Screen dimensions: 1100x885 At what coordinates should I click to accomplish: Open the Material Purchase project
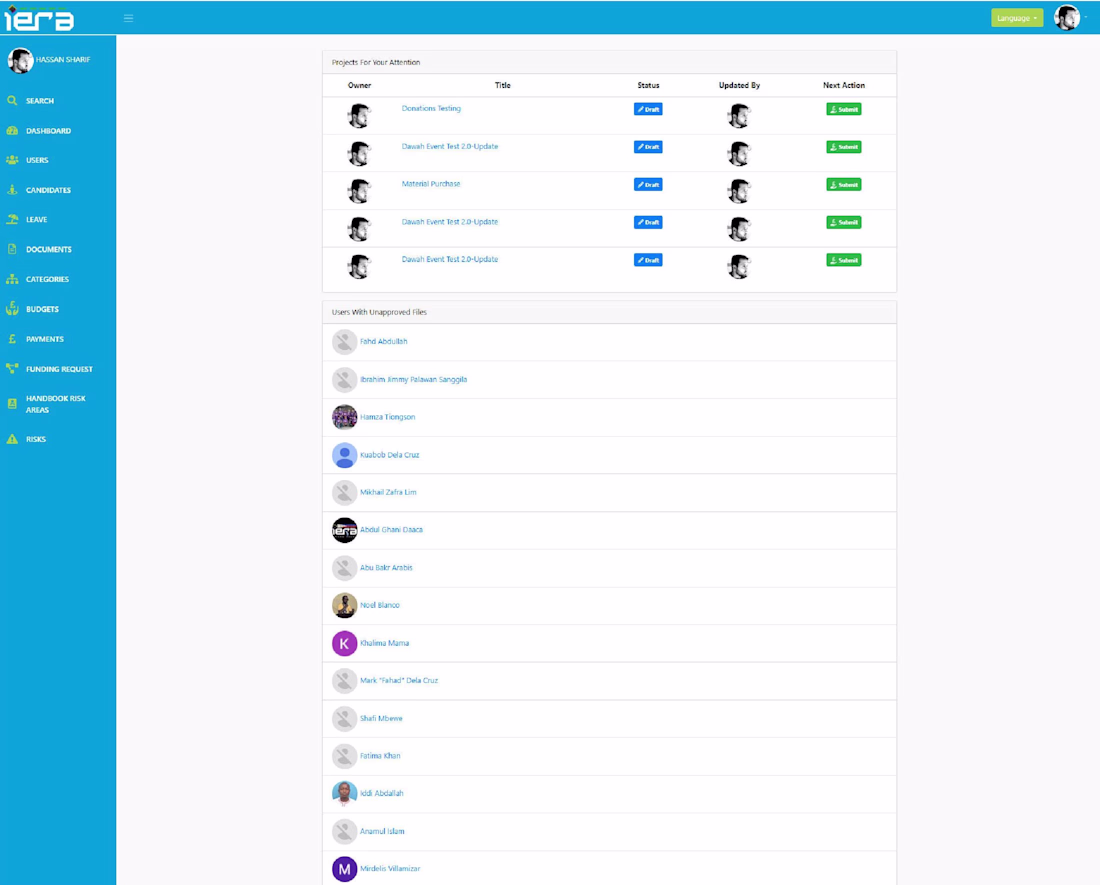coord(431,184)
